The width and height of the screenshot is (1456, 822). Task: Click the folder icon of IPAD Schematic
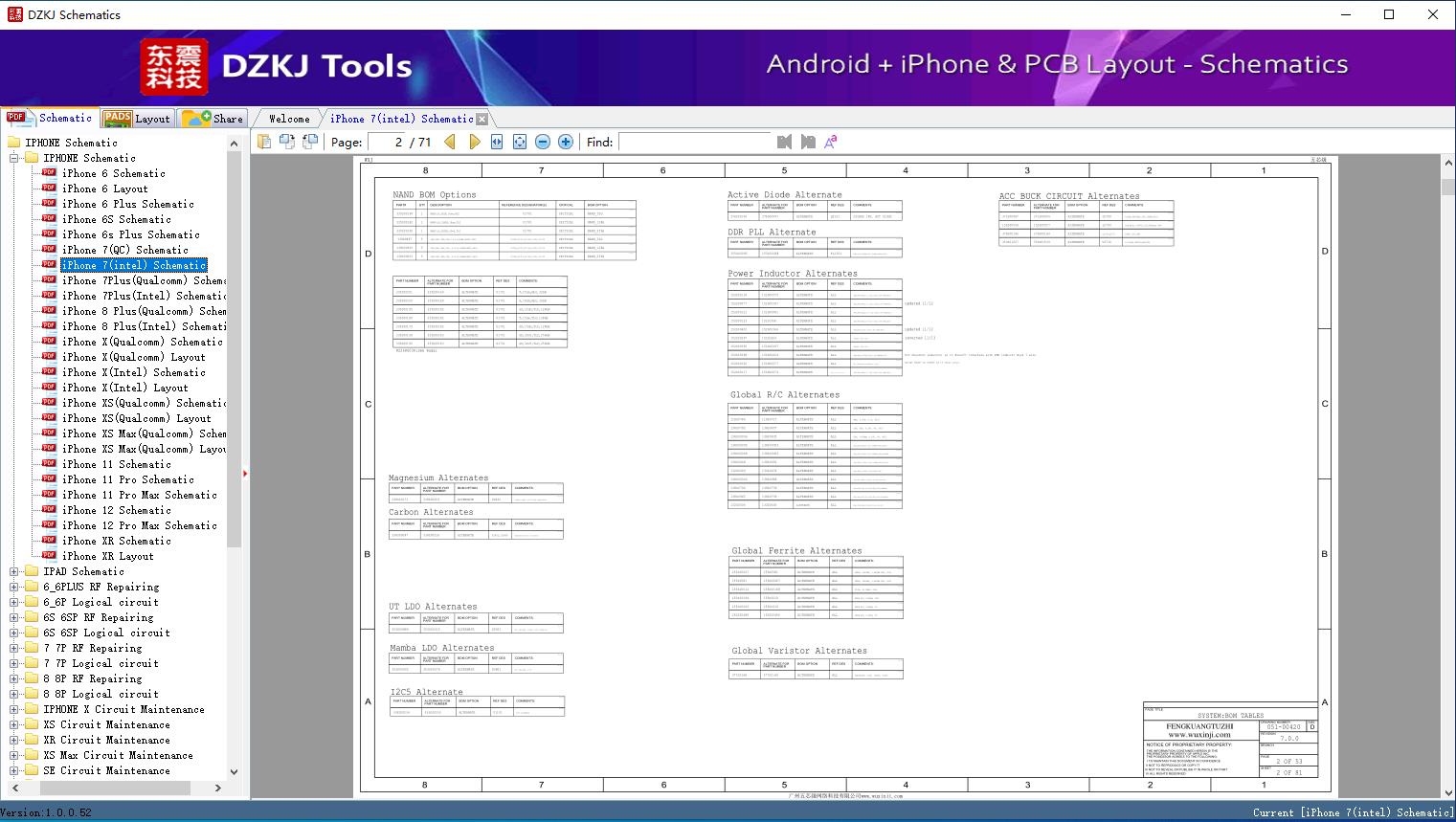point(31,571)
